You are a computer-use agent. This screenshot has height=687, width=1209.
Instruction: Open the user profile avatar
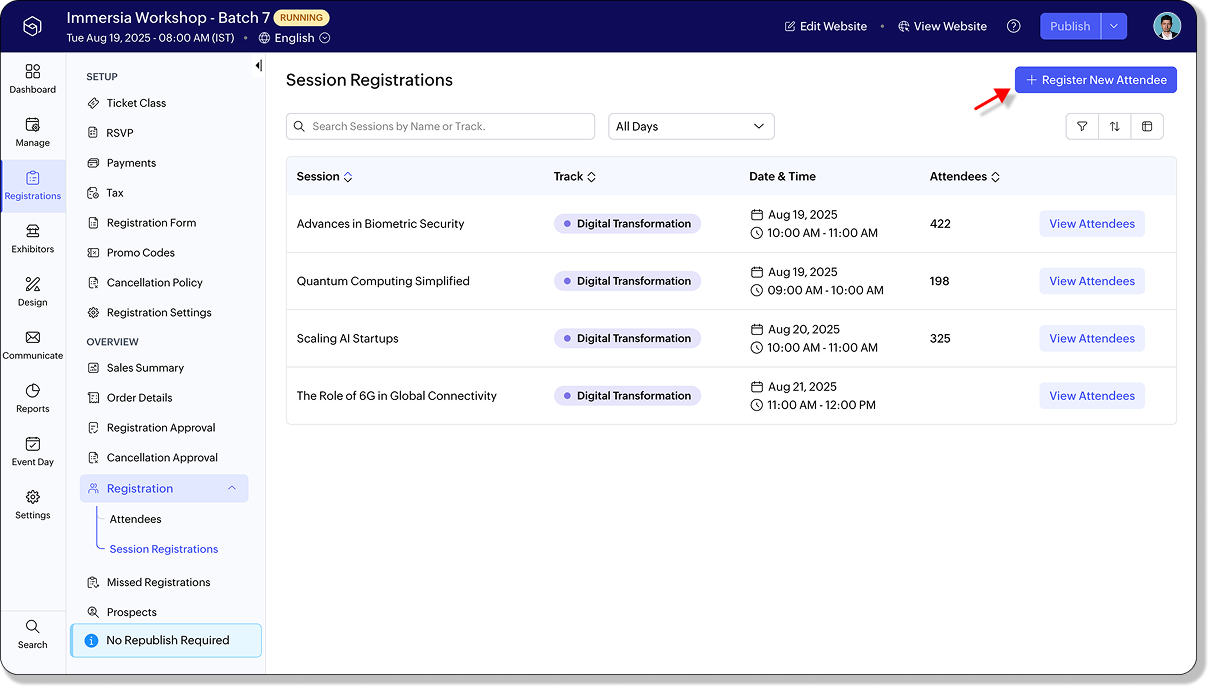coord(1166,27)
